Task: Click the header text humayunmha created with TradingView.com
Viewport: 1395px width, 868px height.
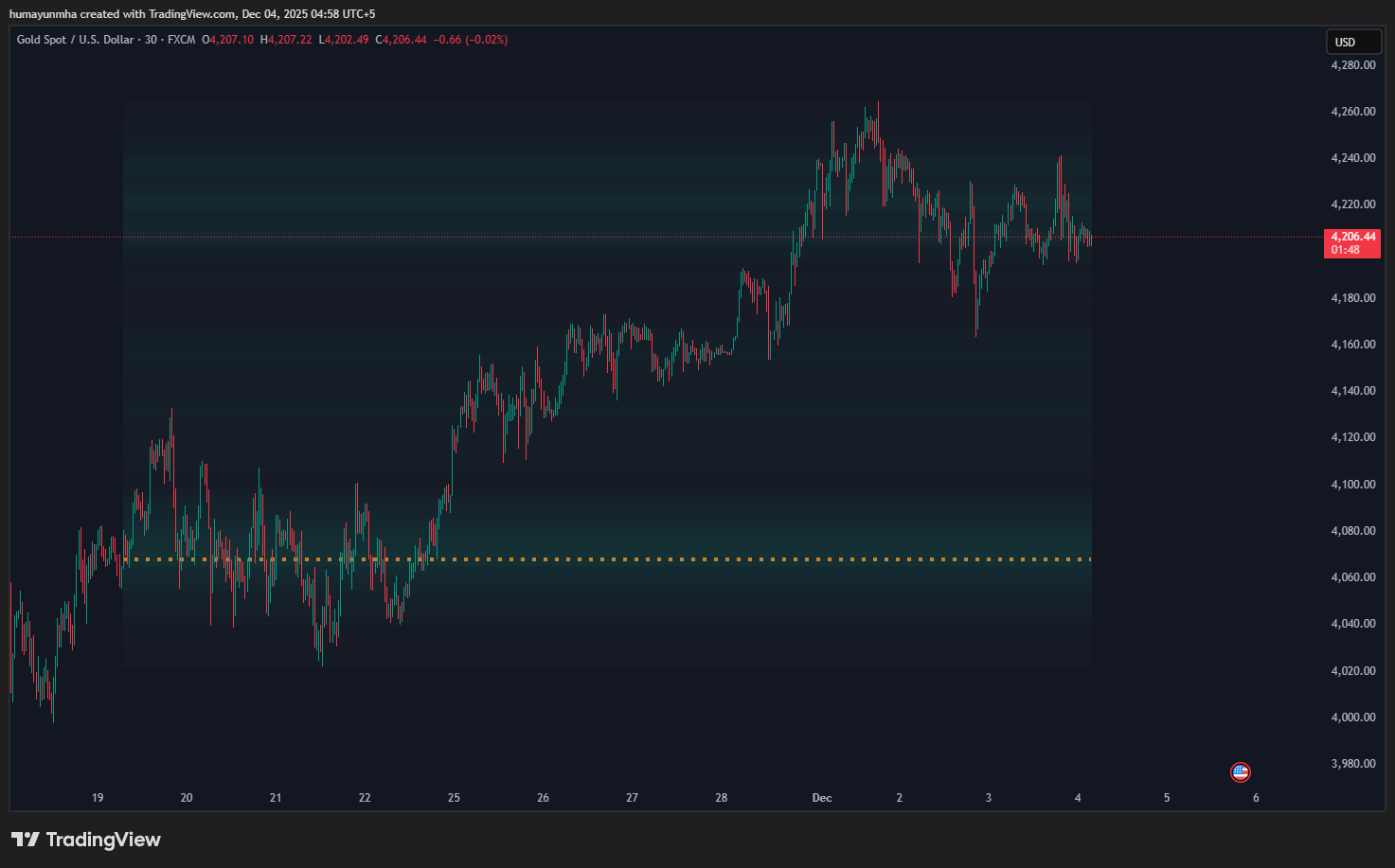Action: pos(122,14)
